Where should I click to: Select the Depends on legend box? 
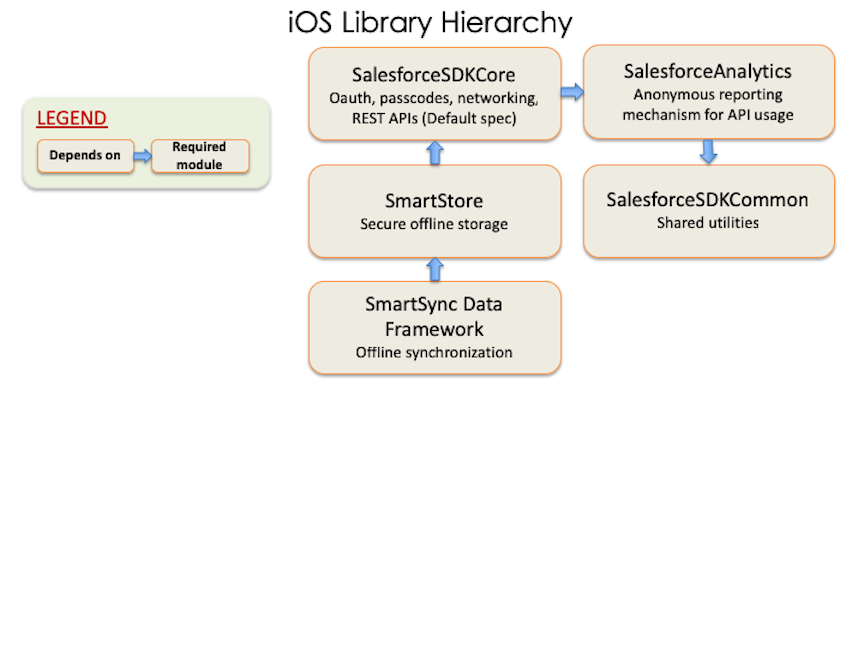[85, 156]
